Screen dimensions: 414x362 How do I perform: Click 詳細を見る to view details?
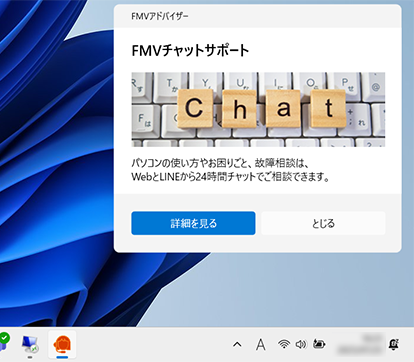193,223
